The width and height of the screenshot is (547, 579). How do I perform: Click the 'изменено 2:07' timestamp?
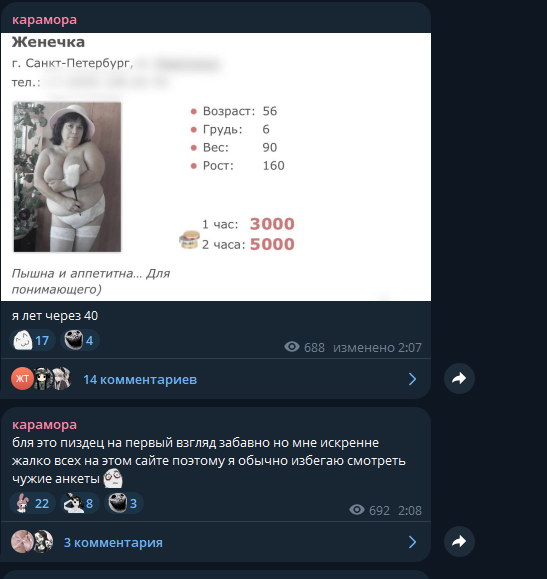(377, 347)
